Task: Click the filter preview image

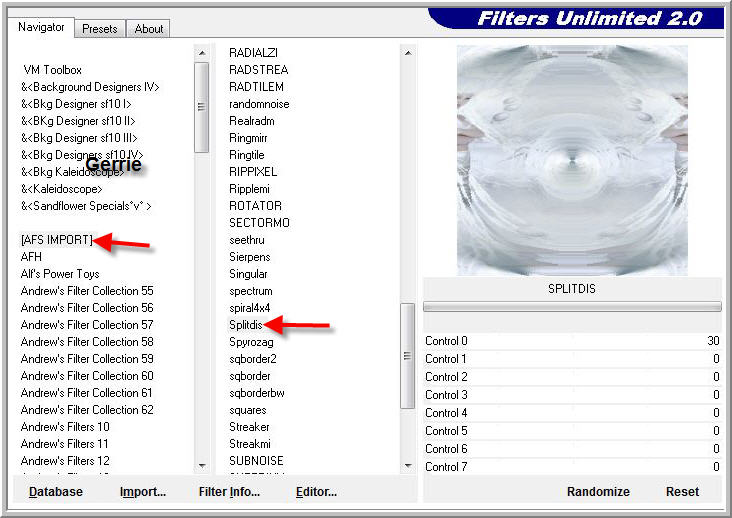Action: [572, 160]
